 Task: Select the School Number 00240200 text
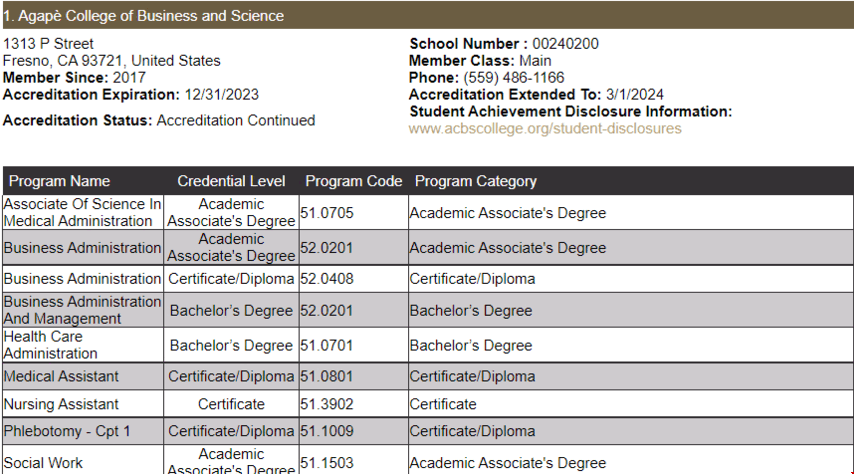(565, 44)
